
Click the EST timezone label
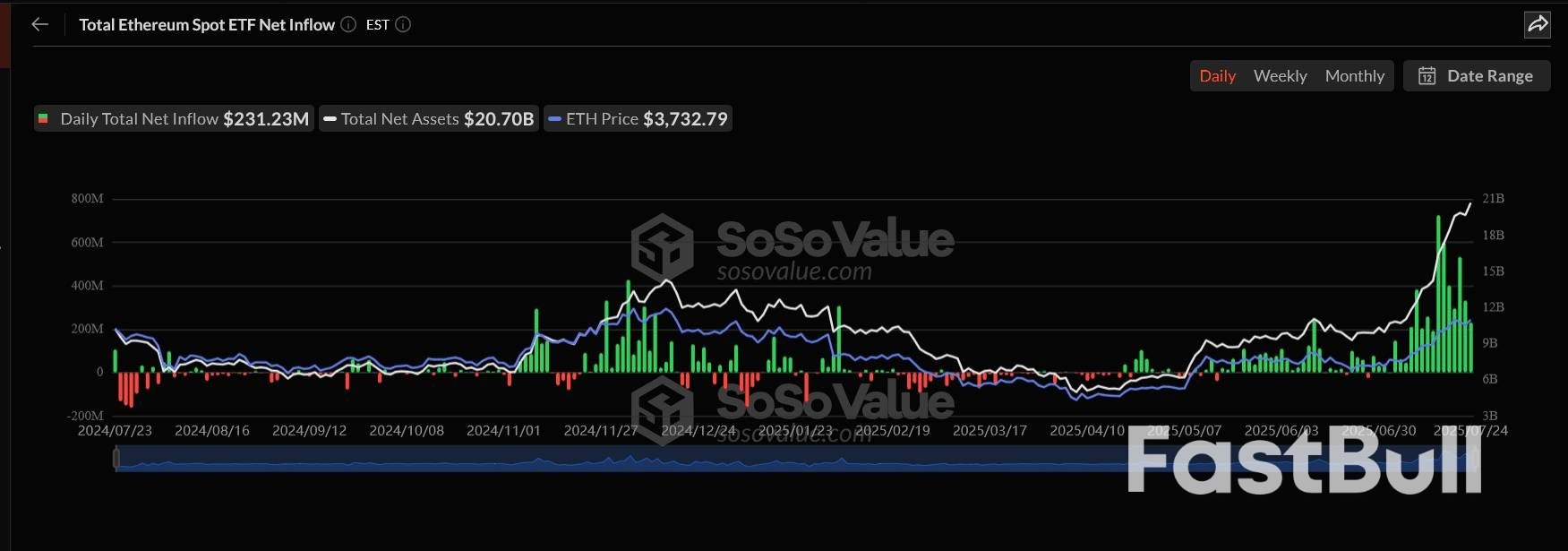tap(377, 24)
